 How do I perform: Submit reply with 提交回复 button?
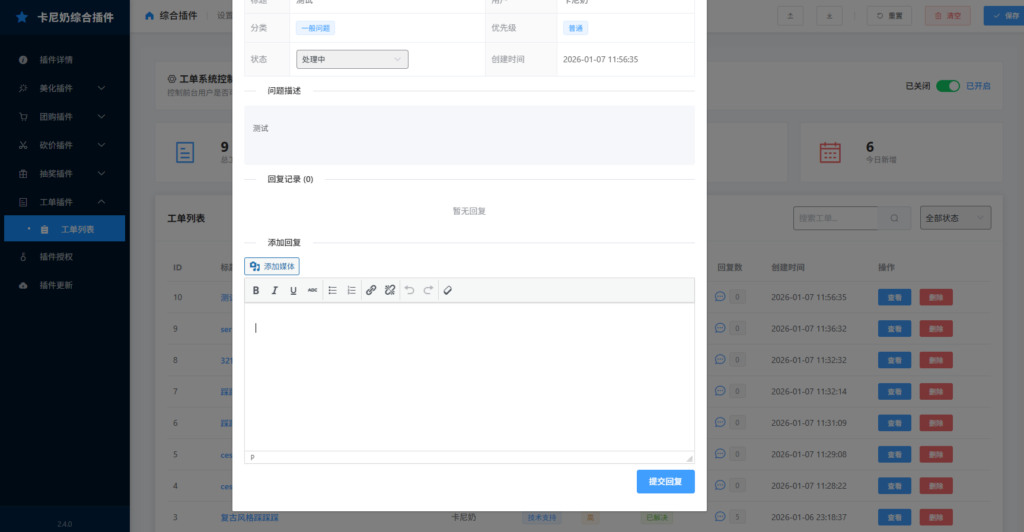tap(665, 482)
